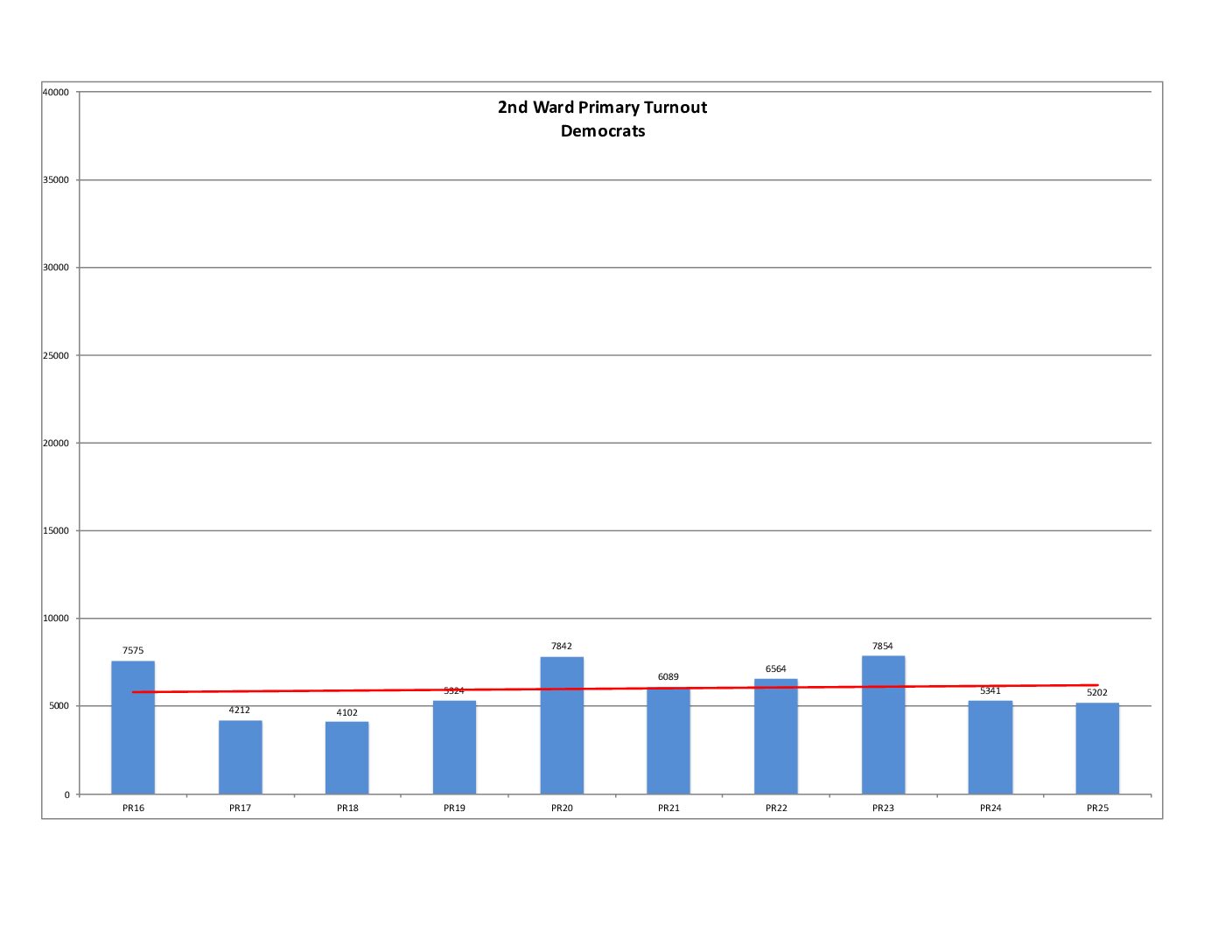Screen dimensions: 1232x952
Task: Select the PR19 x-axis label
Action: 454,808
